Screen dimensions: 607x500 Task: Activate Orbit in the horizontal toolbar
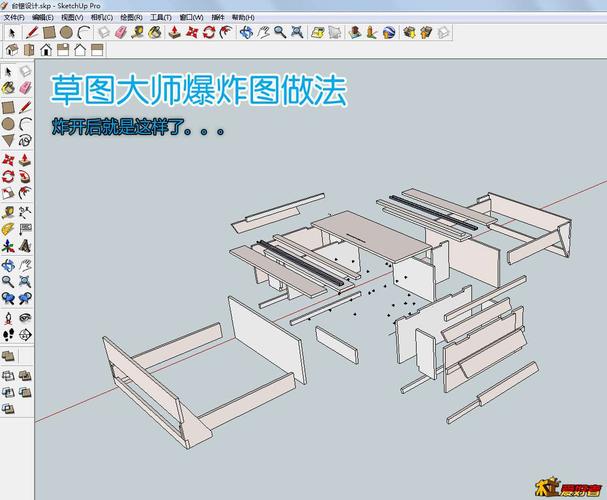pos(246,33)
